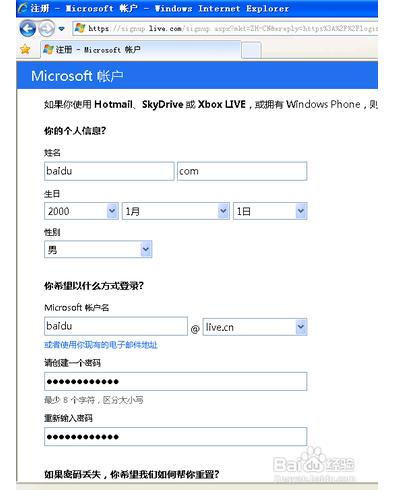Click the browser Forward arrow button
This screenshot has width=418, height=490.
(47, 29)
